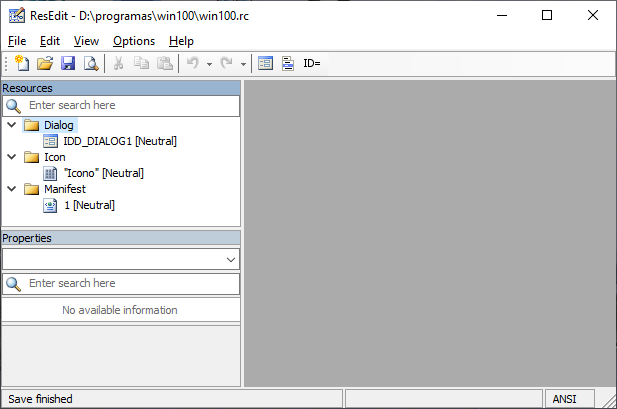617x409 pixels.
Task: Click the Properties search magnifier icon
Action: pos(13,284)
